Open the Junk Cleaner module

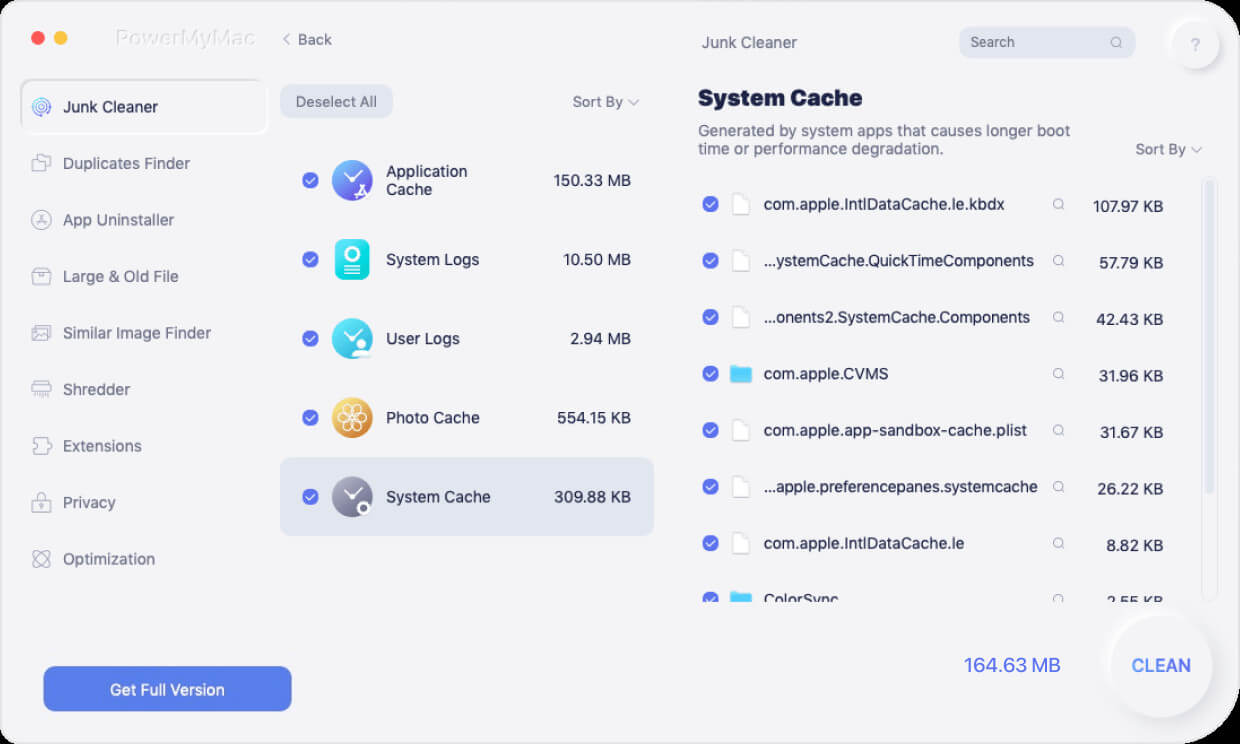(144, 107)
